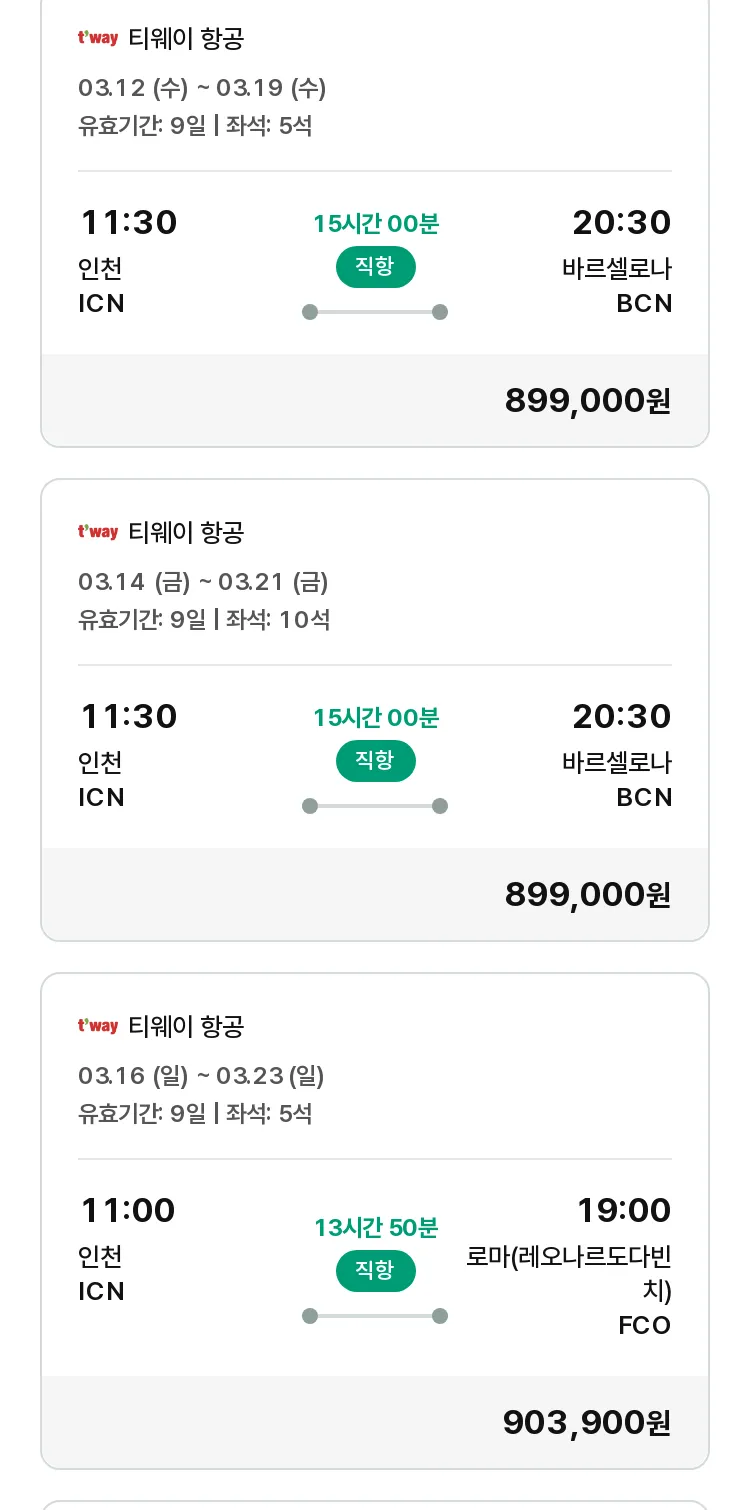Tap the 직항 badge on the 03.12 flight
Screen dimensions: 750x1510
[x=375, y=267]
